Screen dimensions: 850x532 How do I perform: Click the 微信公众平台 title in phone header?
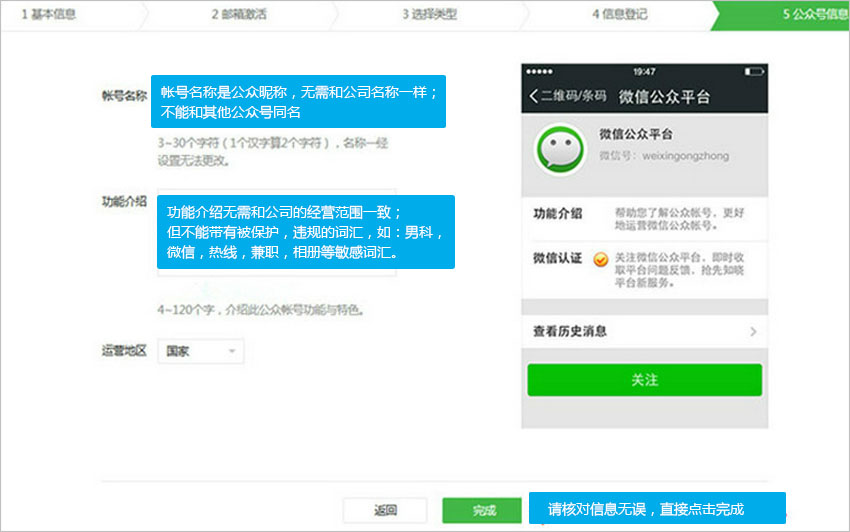click(x=664, y=97)
